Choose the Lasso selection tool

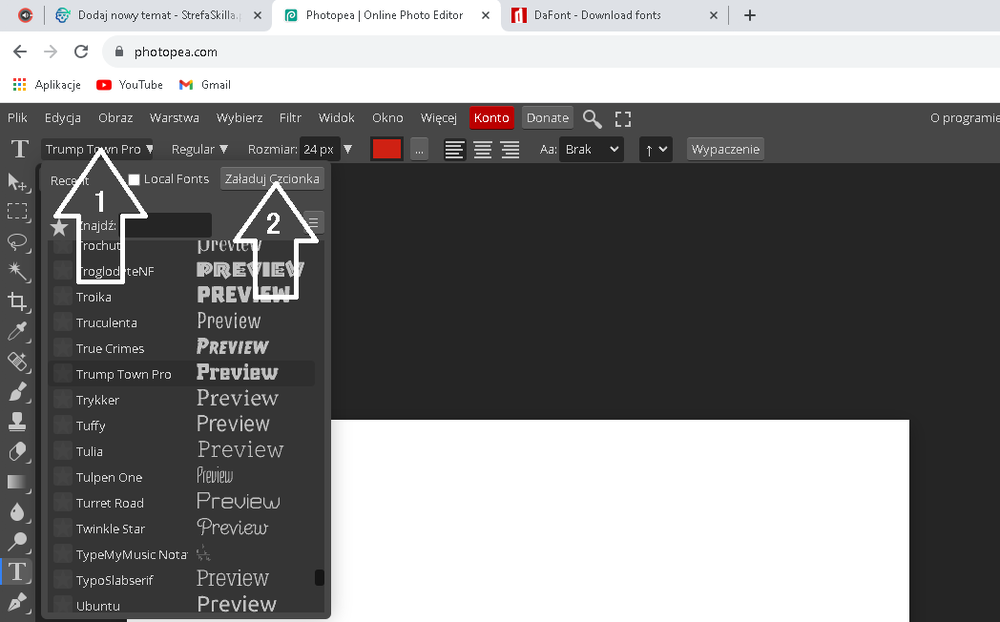(17, 242)
